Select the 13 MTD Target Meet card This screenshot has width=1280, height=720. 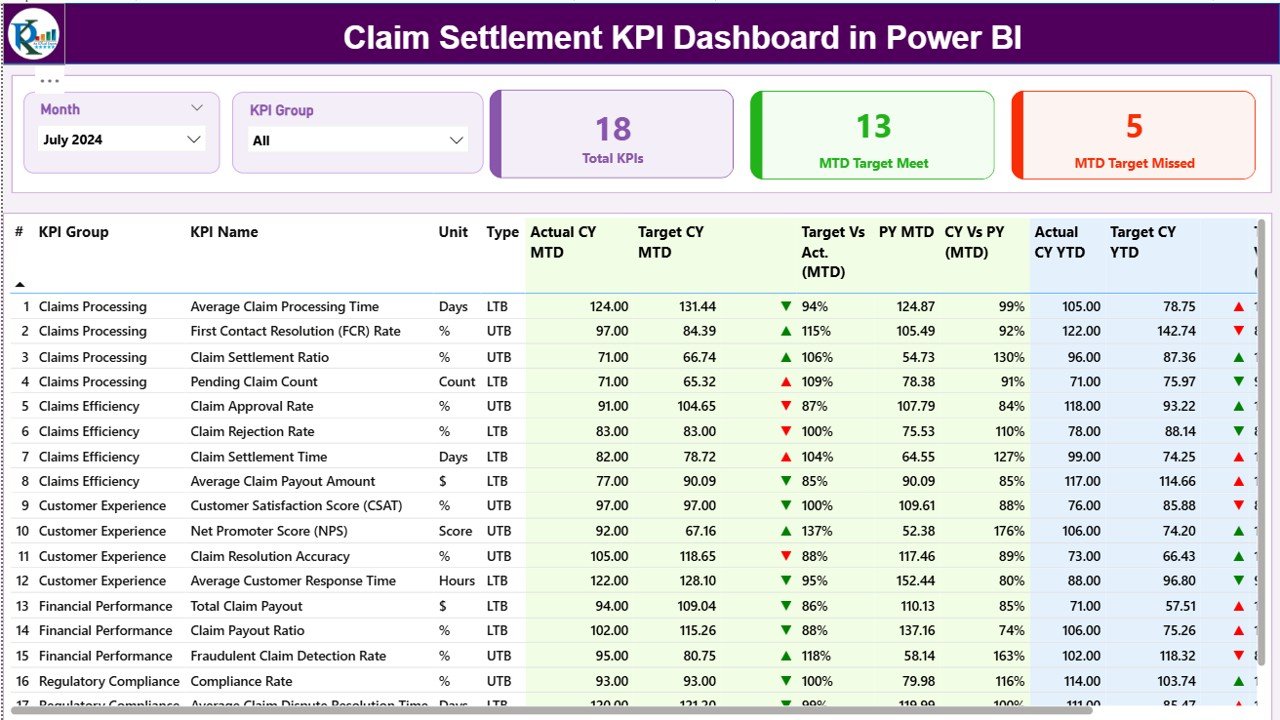click(871, 135)
